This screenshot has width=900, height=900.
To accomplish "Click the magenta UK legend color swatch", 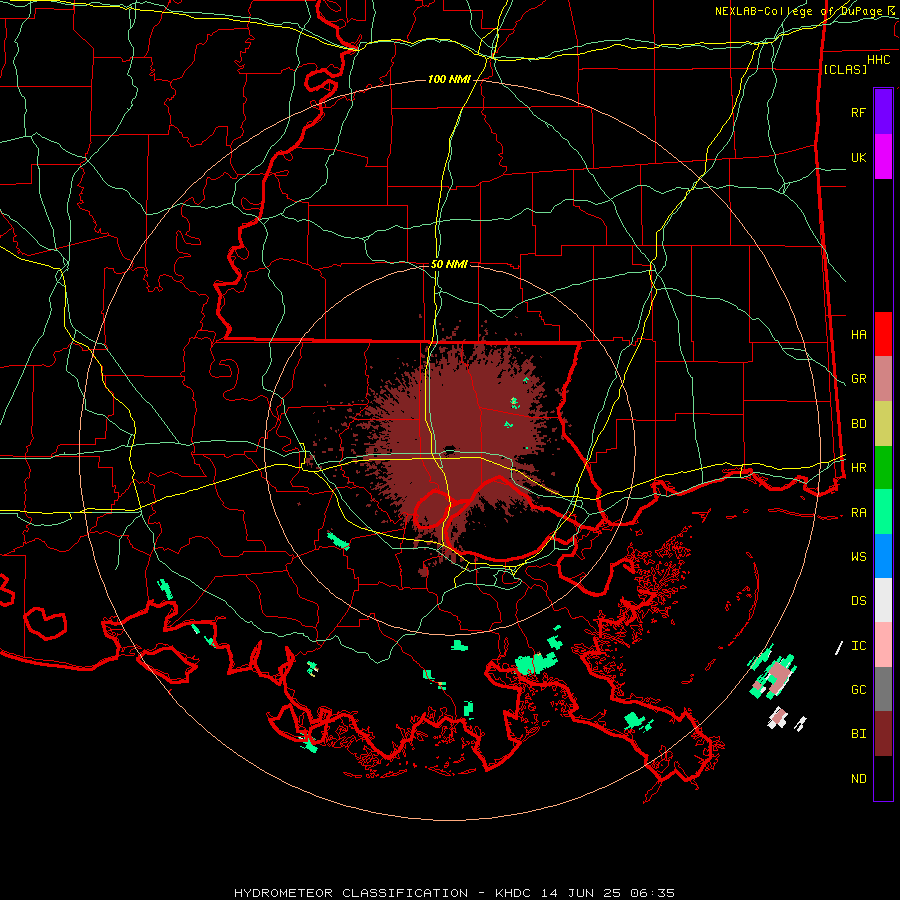I will [883, 157].
